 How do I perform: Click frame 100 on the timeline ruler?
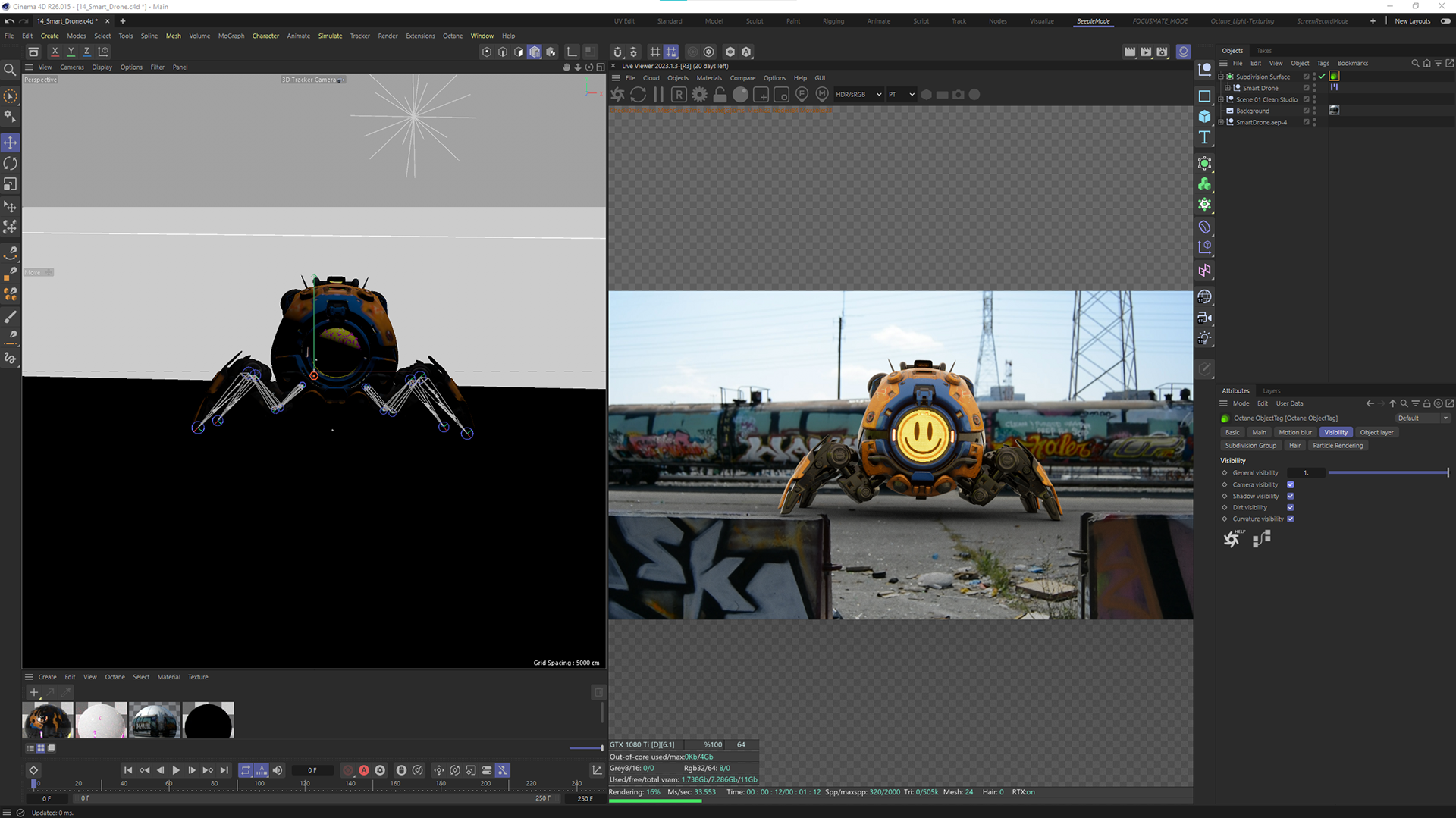pos(259,784)
